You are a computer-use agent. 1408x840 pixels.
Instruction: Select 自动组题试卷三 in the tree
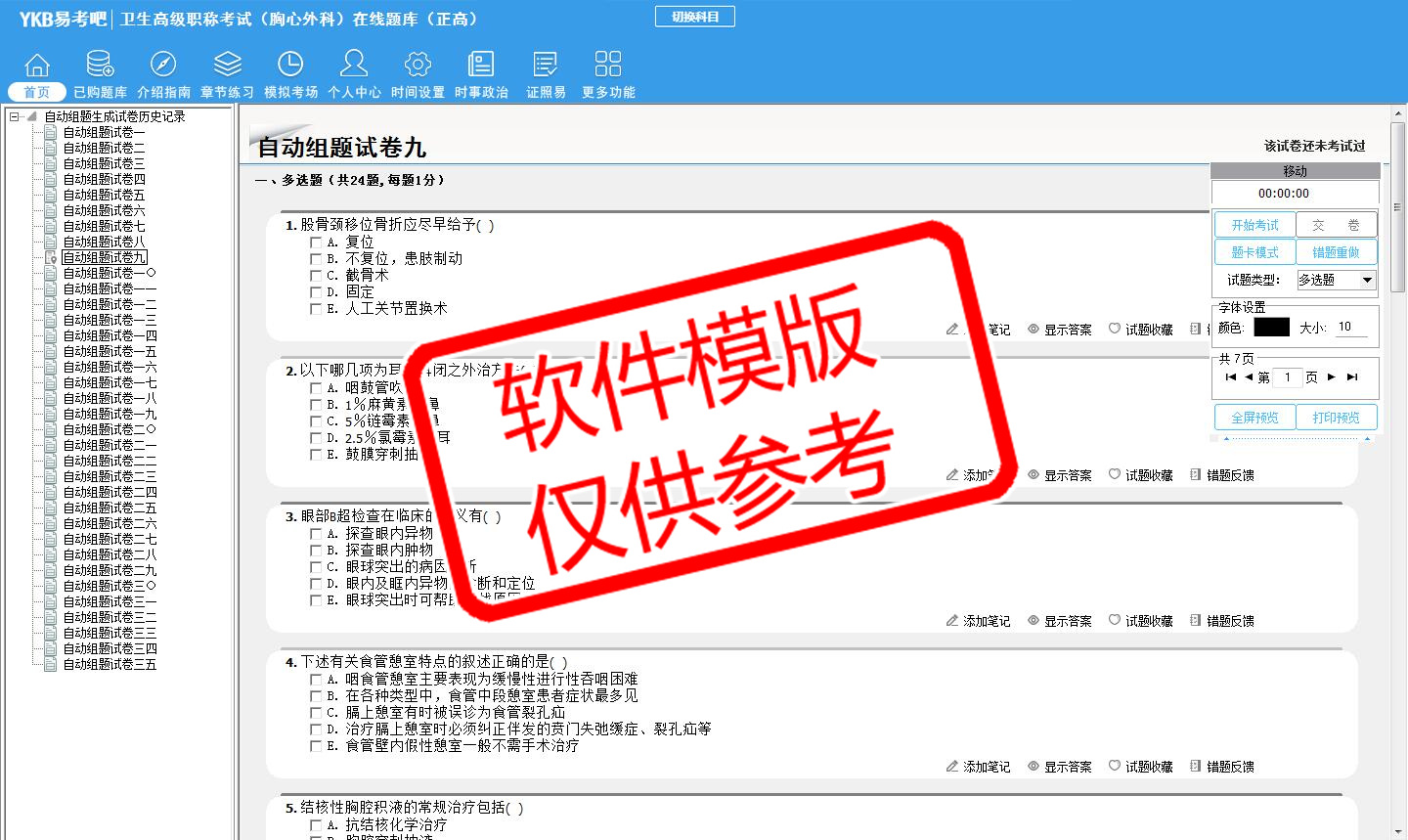(104, 163)
